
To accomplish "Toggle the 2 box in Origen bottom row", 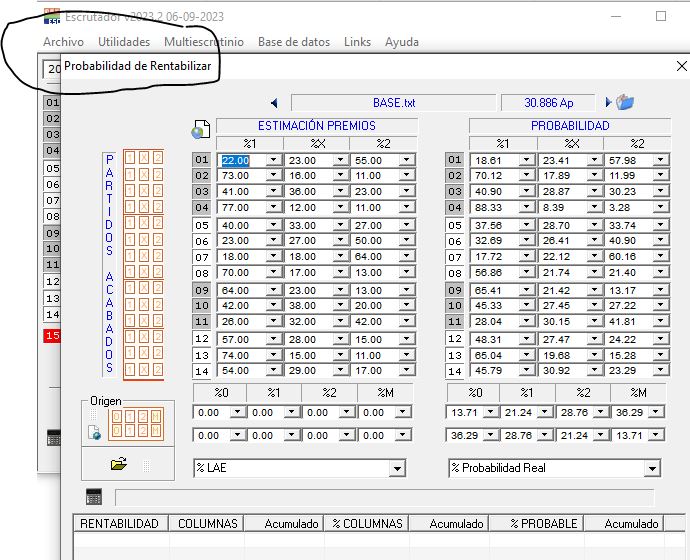I will [x=143, y=430].
